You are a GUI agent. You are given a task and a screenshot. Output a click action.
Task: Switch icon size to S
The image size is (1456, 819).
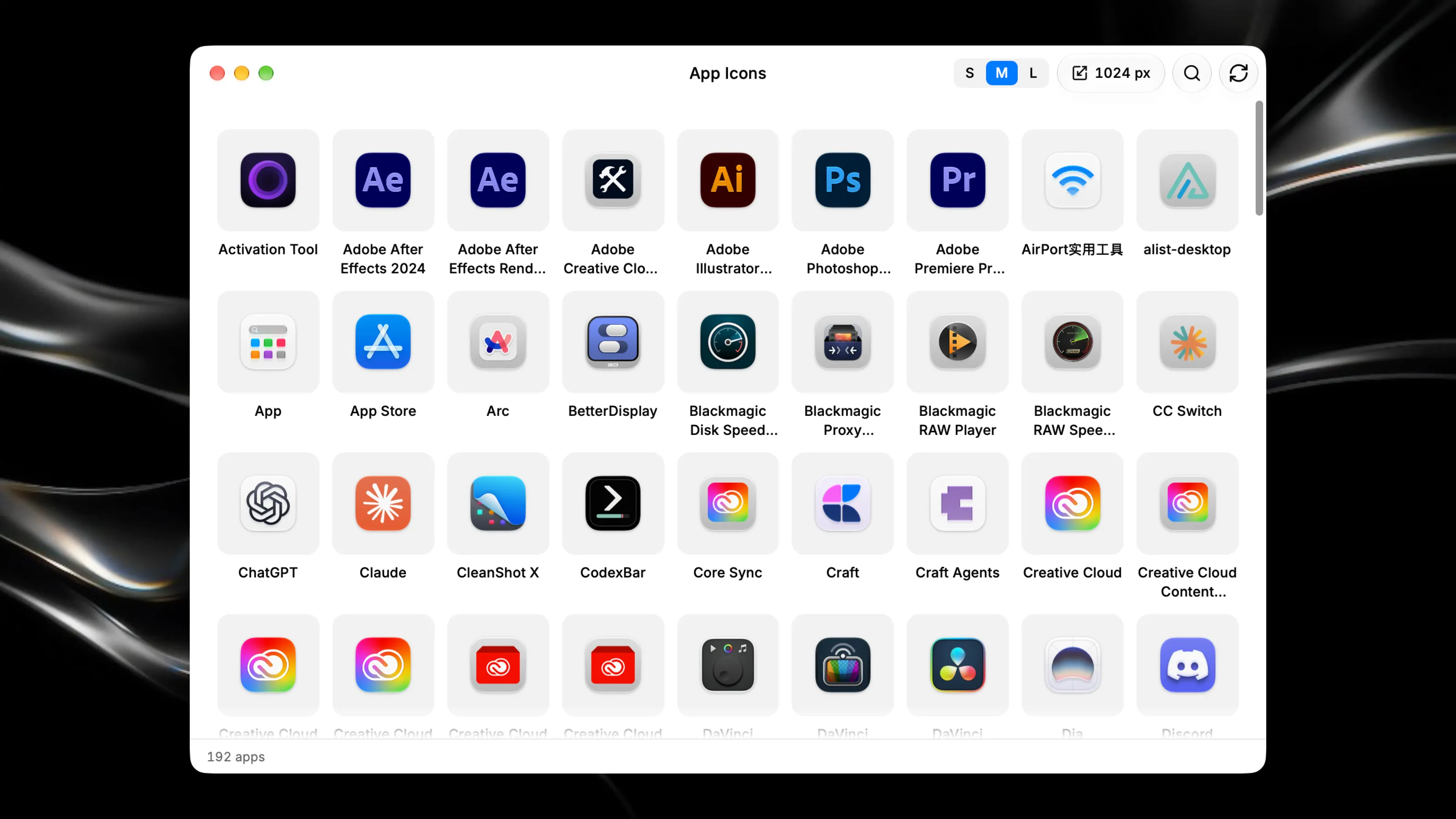tap(969, 73)
